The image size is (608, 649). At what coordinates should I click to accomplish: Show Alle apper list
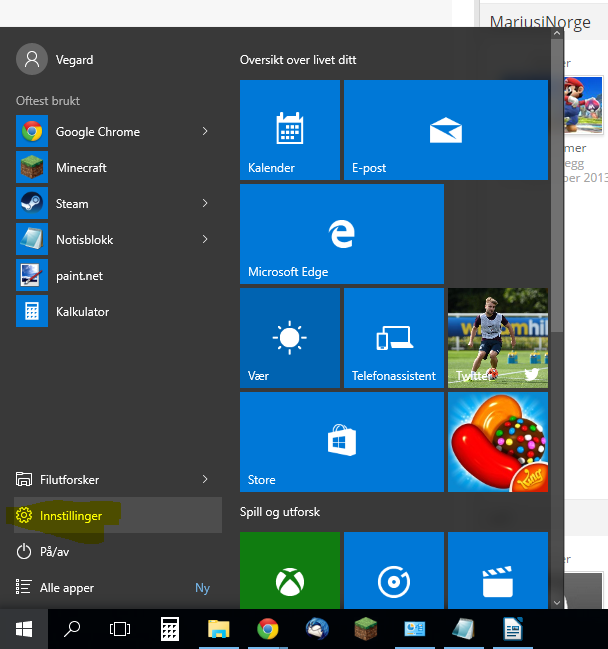click(119, 587)
